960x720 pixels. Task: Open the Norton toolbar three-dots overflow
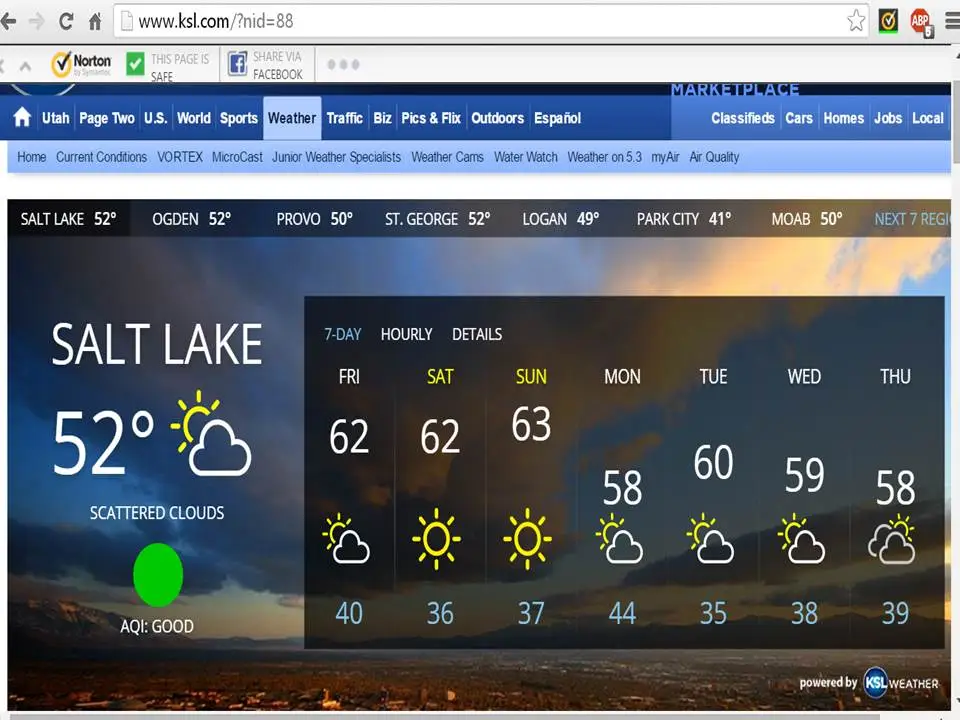(x=342, y=65)
